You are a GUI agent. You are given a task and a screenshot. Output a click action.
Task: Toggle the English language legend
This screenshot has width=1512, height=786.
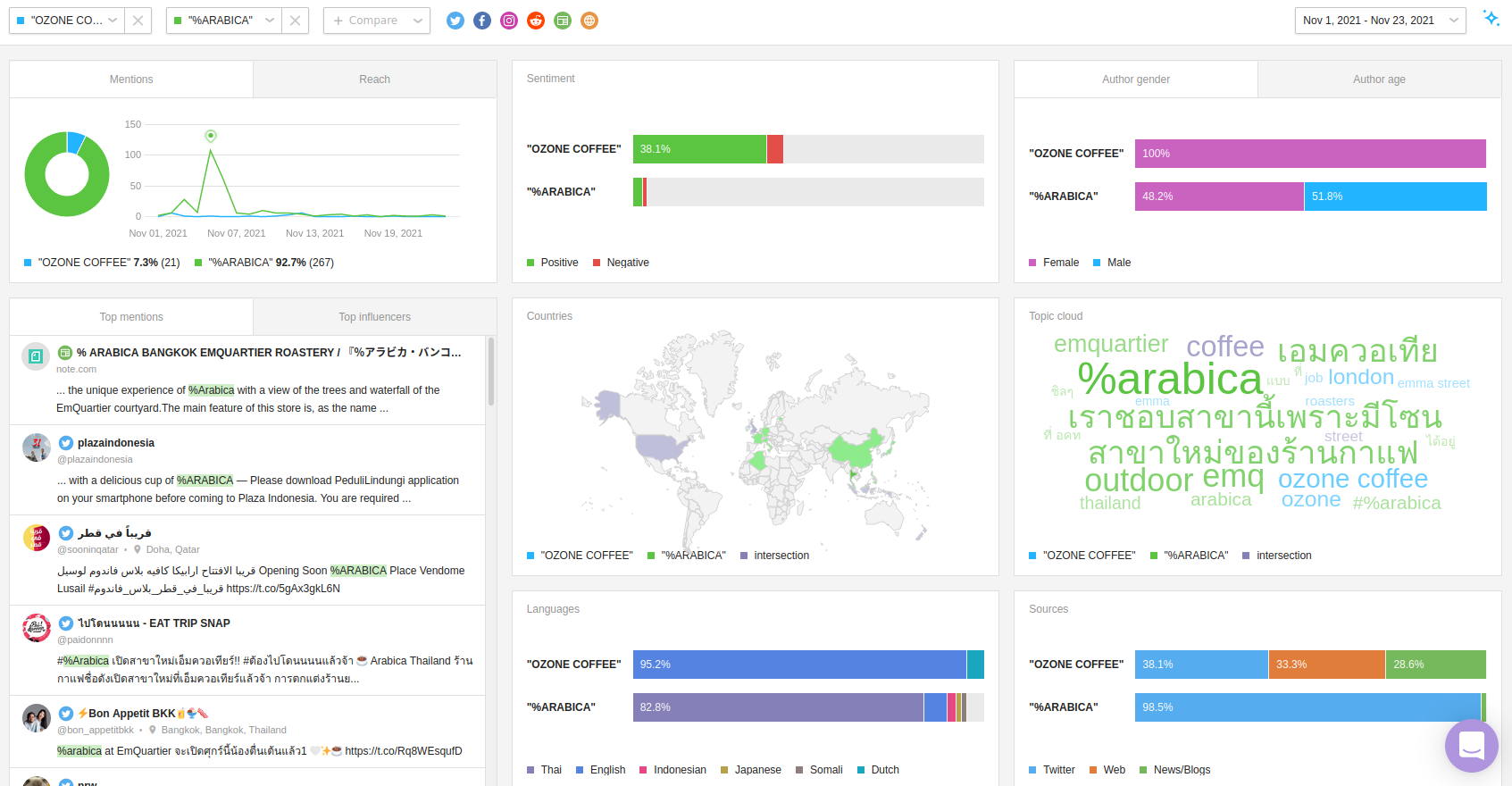click(601, 770)
